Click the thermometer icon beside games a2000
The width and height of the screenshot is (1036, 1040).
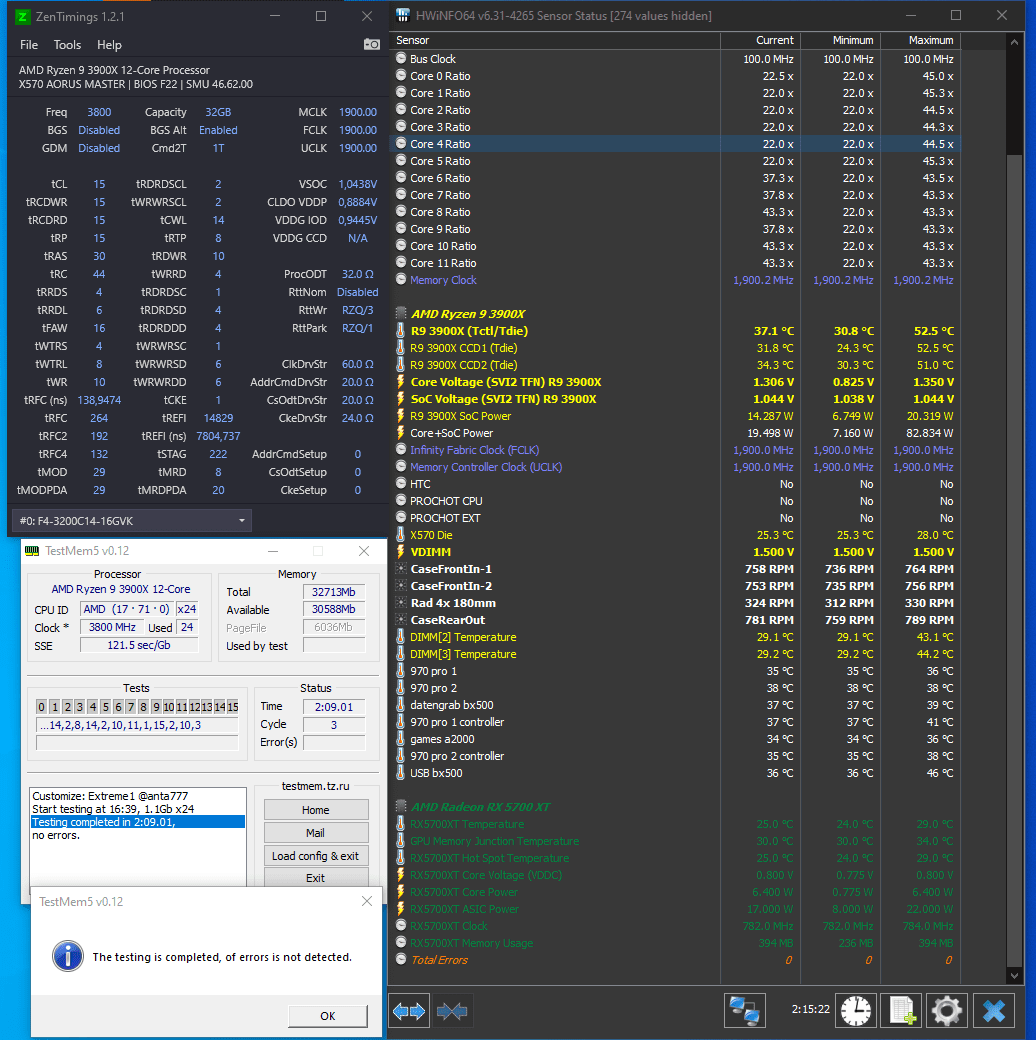point(401,738)
